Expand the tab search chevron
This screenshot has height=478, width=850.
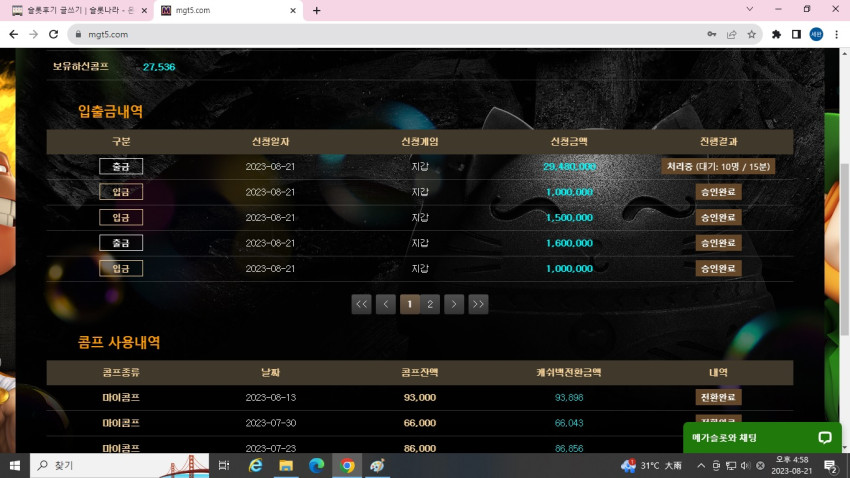tap(750, 9)
